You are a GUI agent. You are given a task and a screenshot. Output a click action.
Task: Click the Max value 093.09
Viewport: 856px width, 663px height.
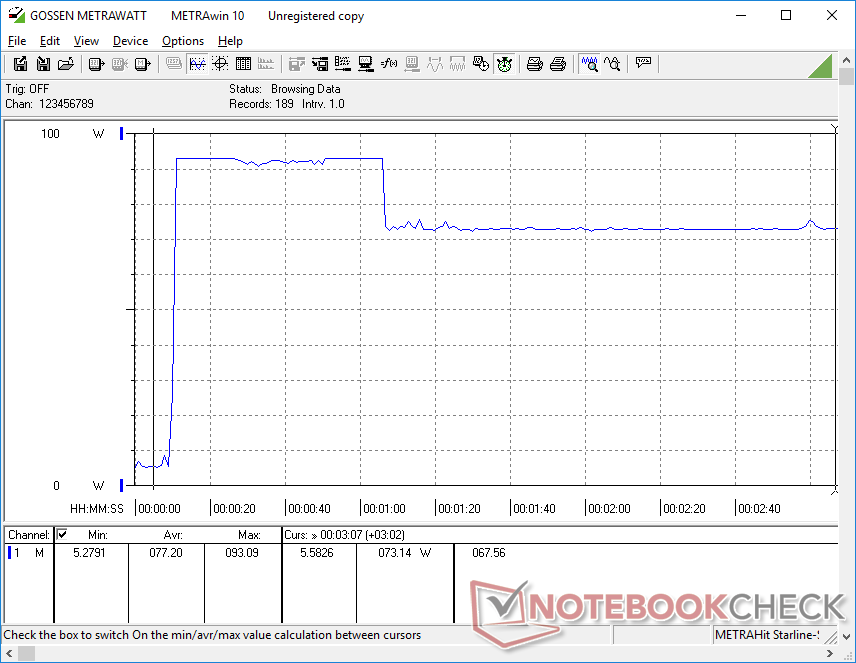(242, 553)
